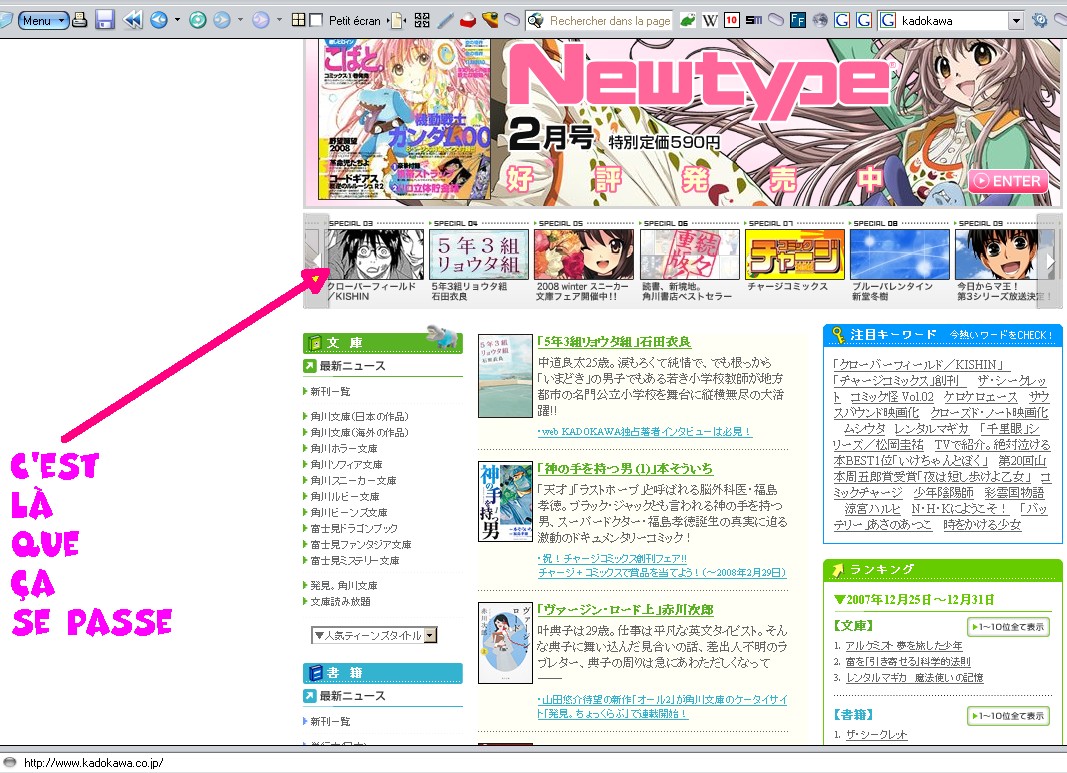Open the アルケミスト 夢を旅した少年 ranking link
This screenshot has height=773, width=1067.
[x=904, y=646]
